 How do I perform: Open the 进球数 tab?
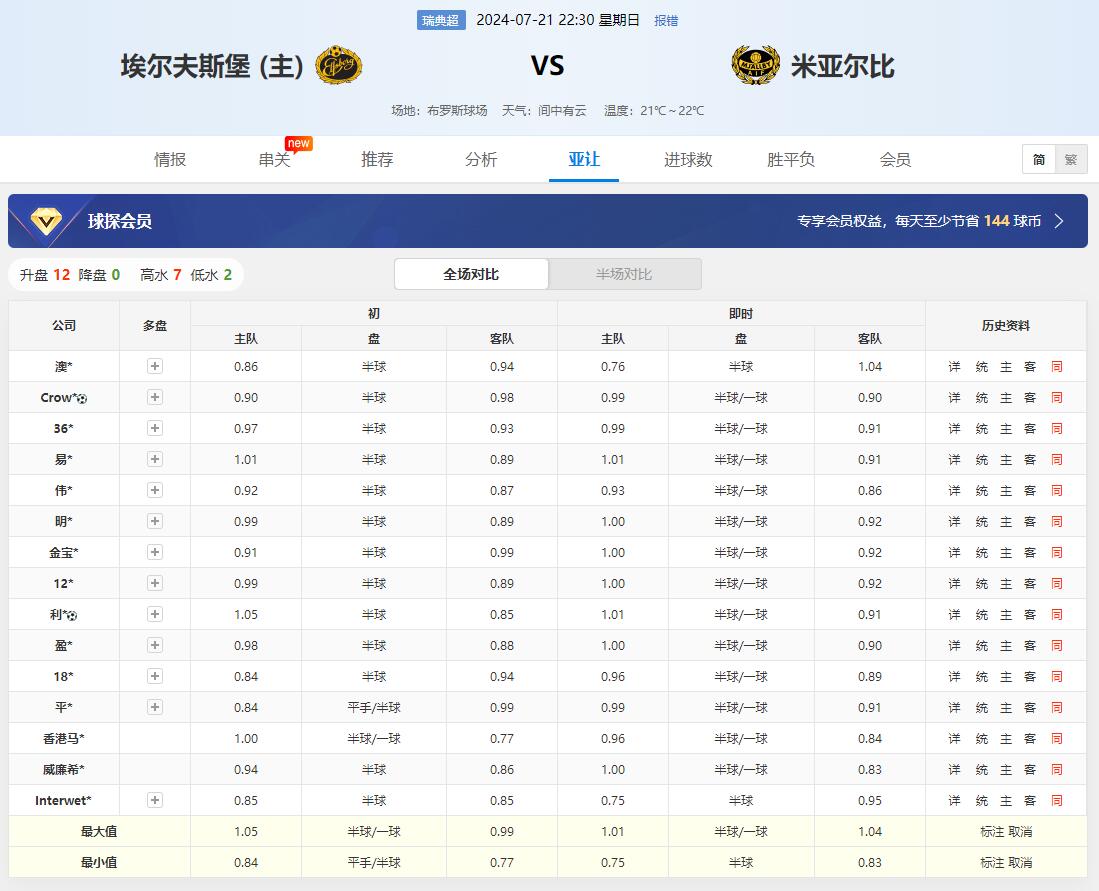[x=688, y=160]
